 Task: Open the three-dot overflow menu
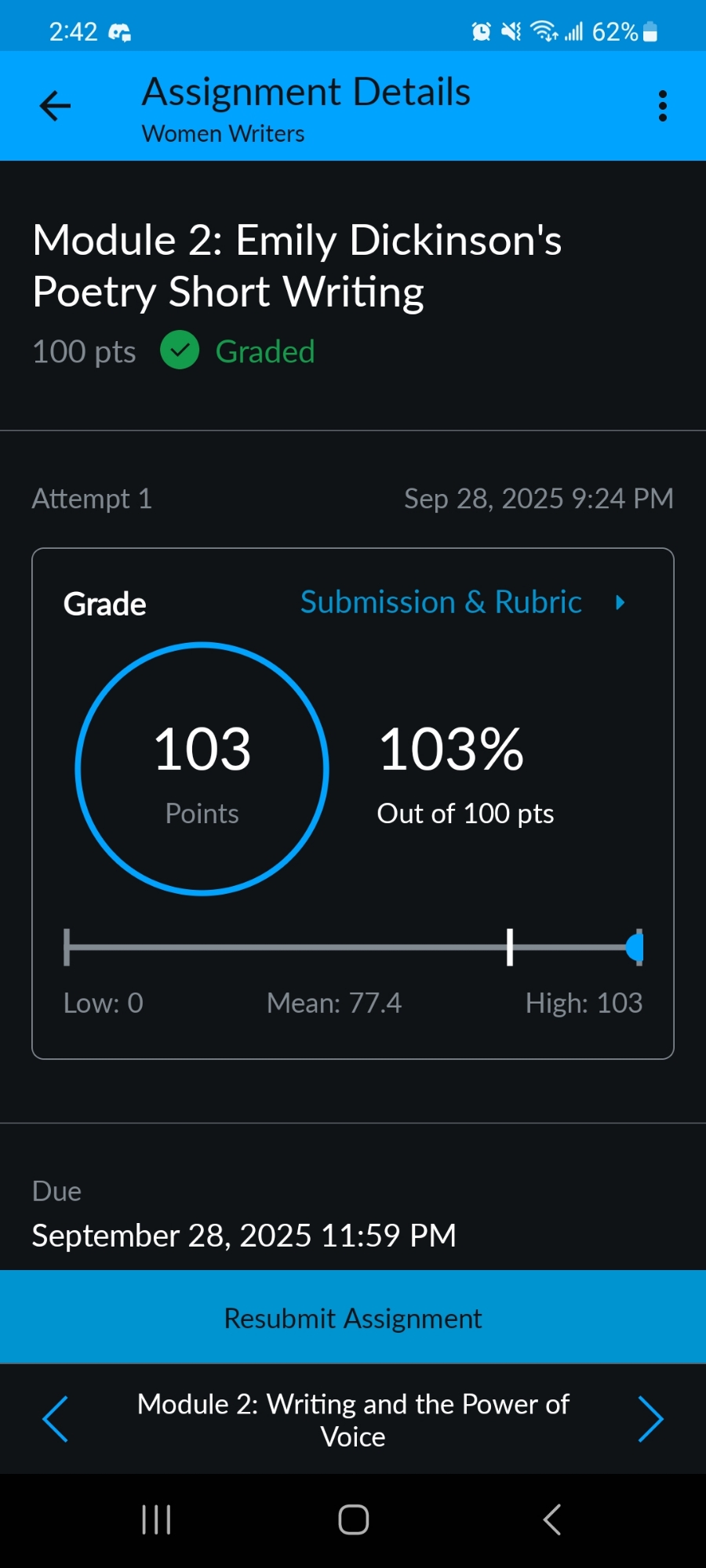(663, 106)
